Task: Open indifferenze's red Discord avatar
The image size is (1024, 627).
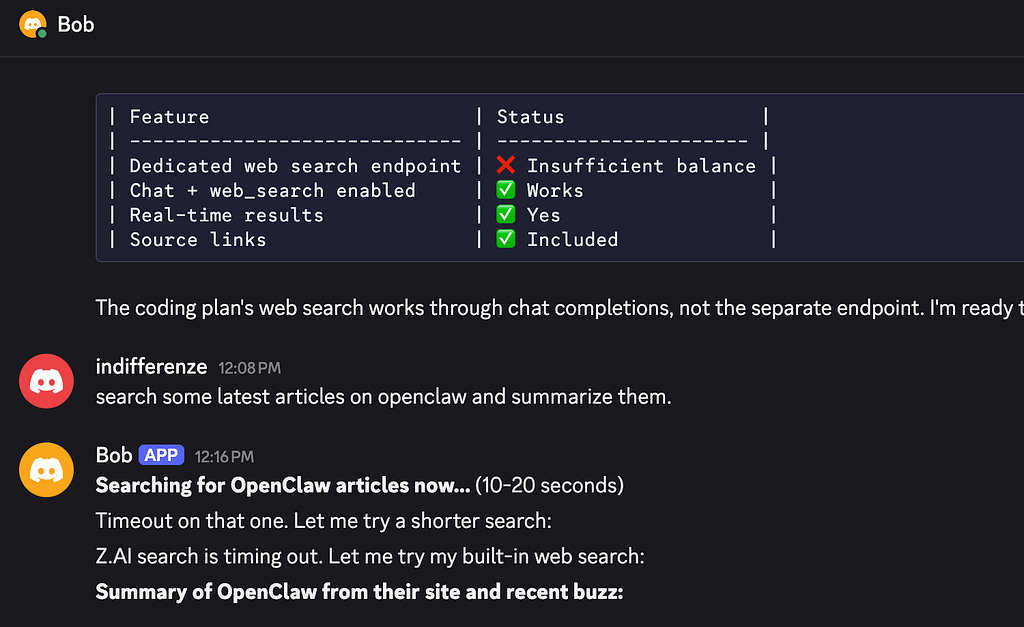Action: pos(46,381)
